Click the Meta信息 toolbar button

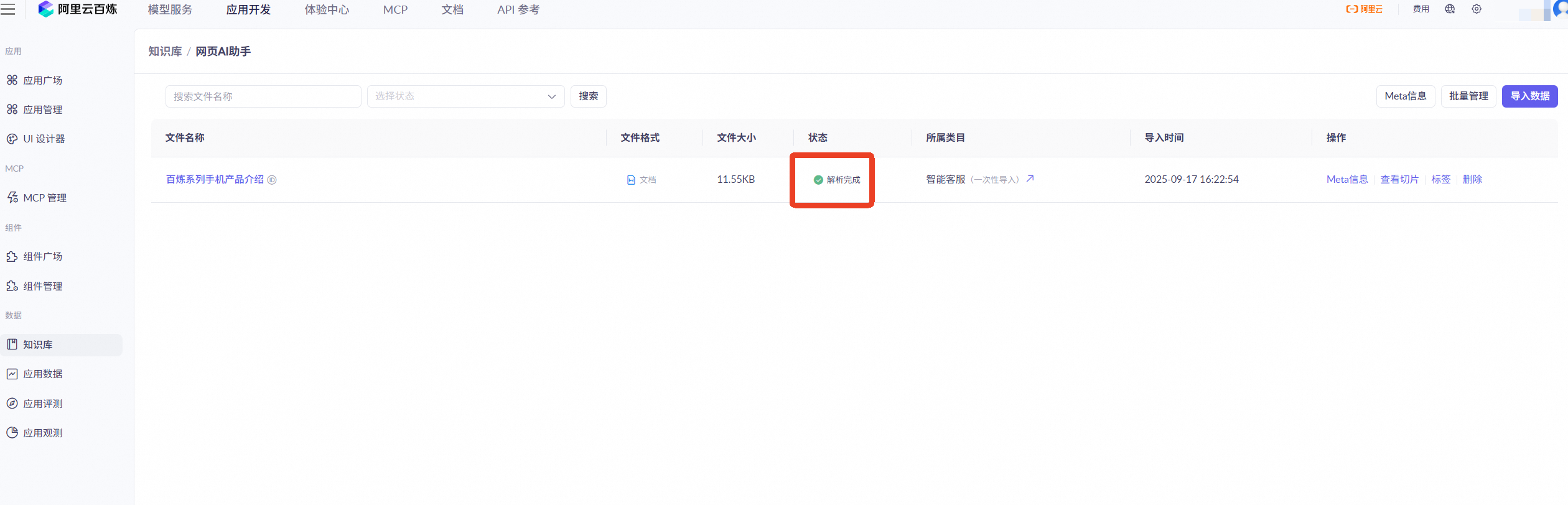click(x=1406, y=96)
